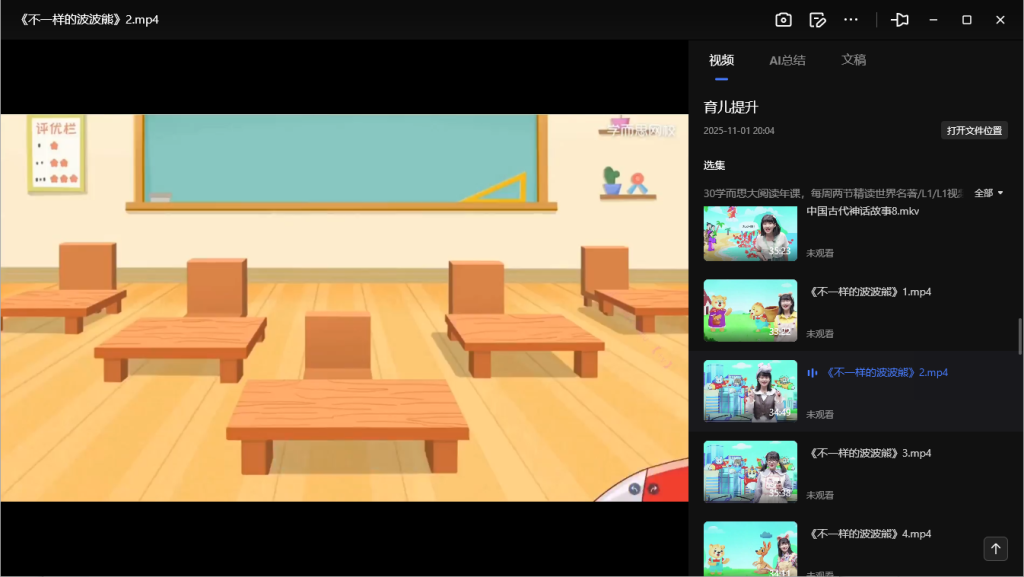
Task: Click the playlist vertical scrollbar
Action: [1020, 336]
